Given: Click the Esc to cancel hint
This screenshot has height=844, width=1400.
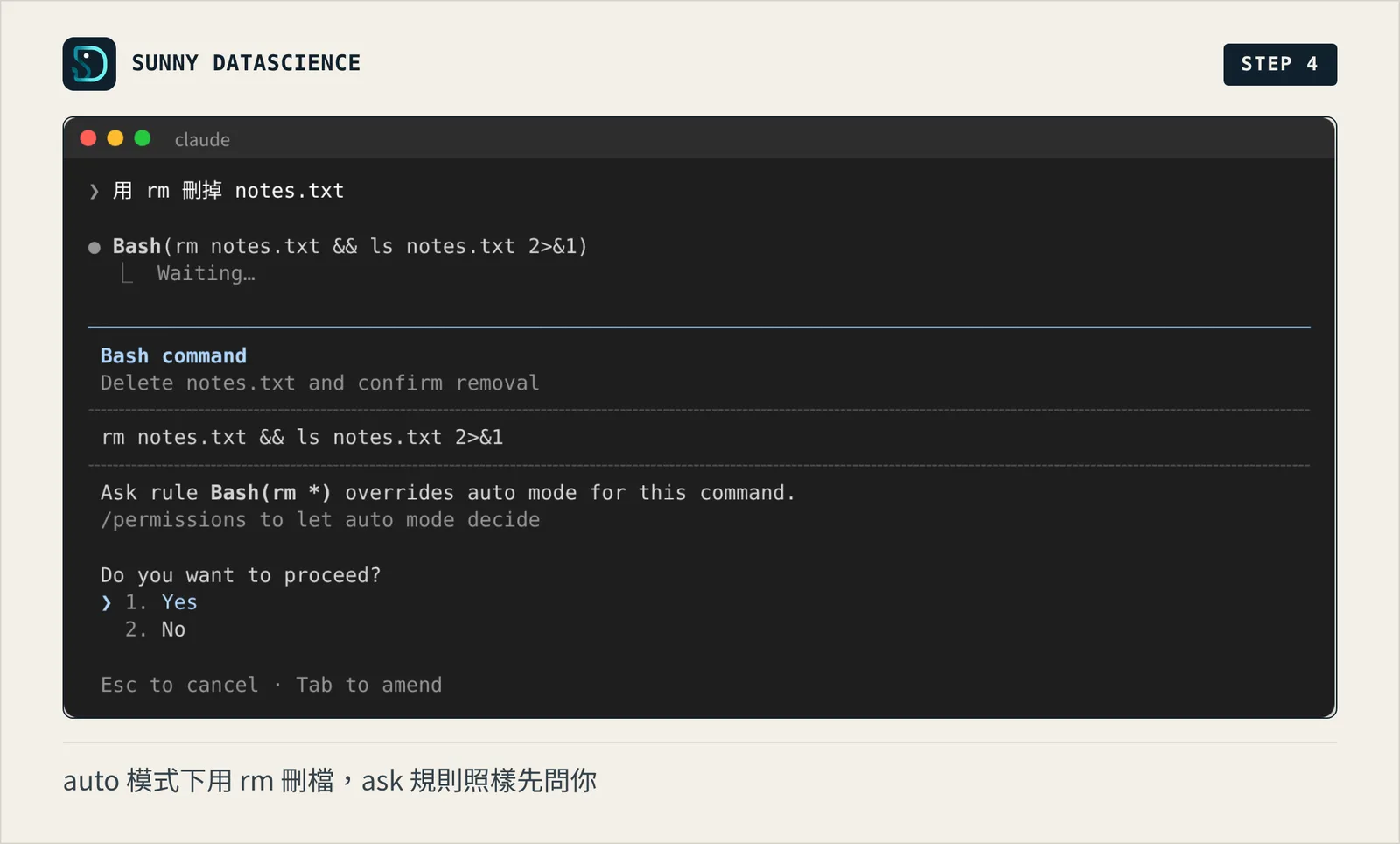Looking at the screenshot, I should tap(179, 685).
